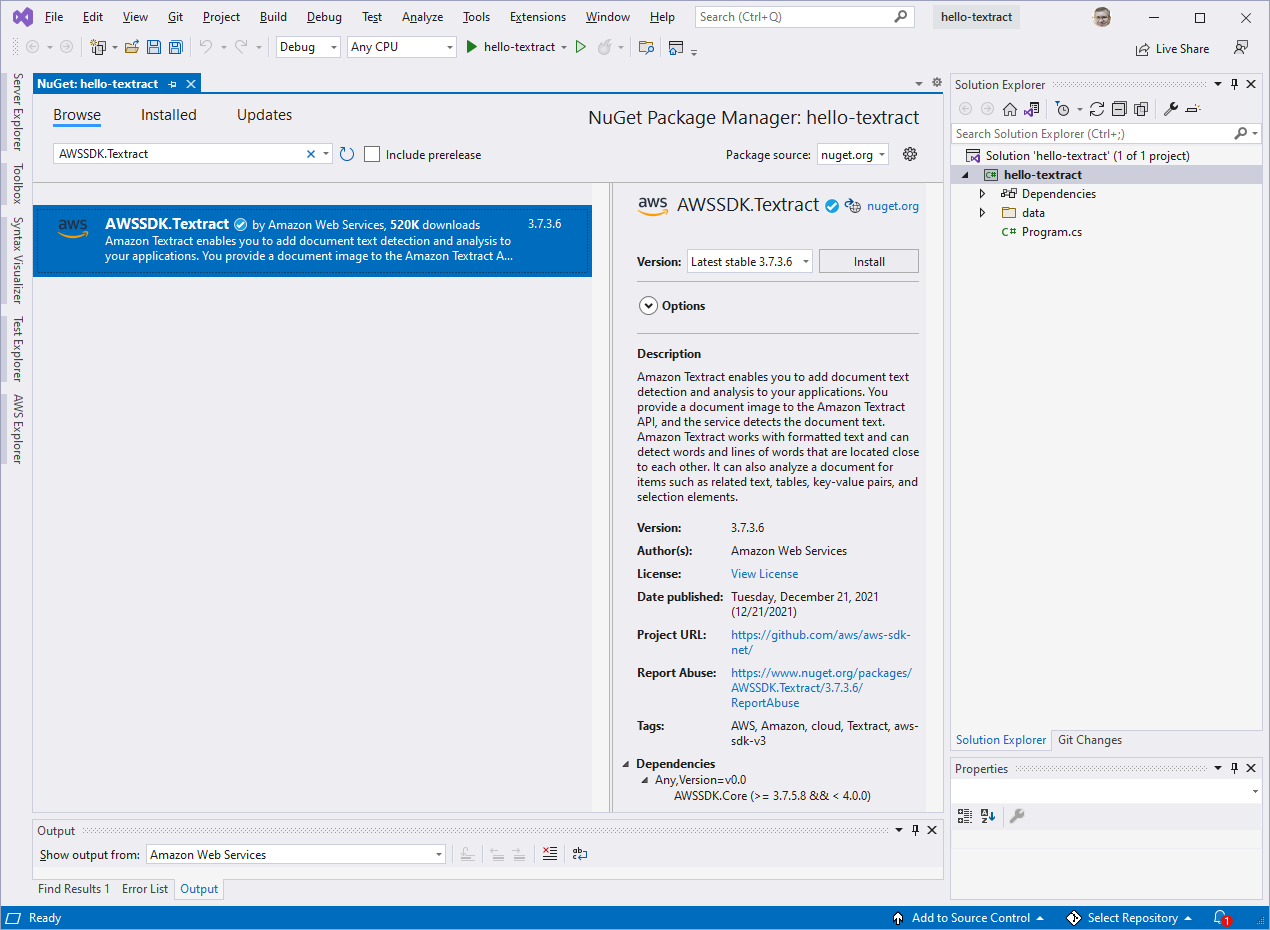Image resolution: width=1270 pixels, height=930 pixels.
Task: Clear all output in Output window
Action: [x=549, y=854]
